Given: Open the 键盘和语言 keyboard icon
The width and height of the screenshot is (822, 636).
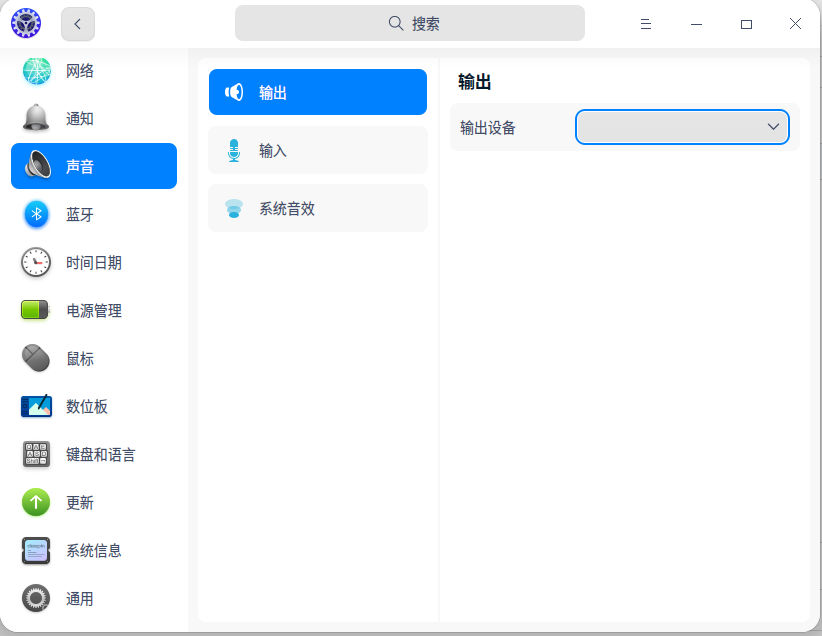Looking at the screenshot, I should [36, 454].
